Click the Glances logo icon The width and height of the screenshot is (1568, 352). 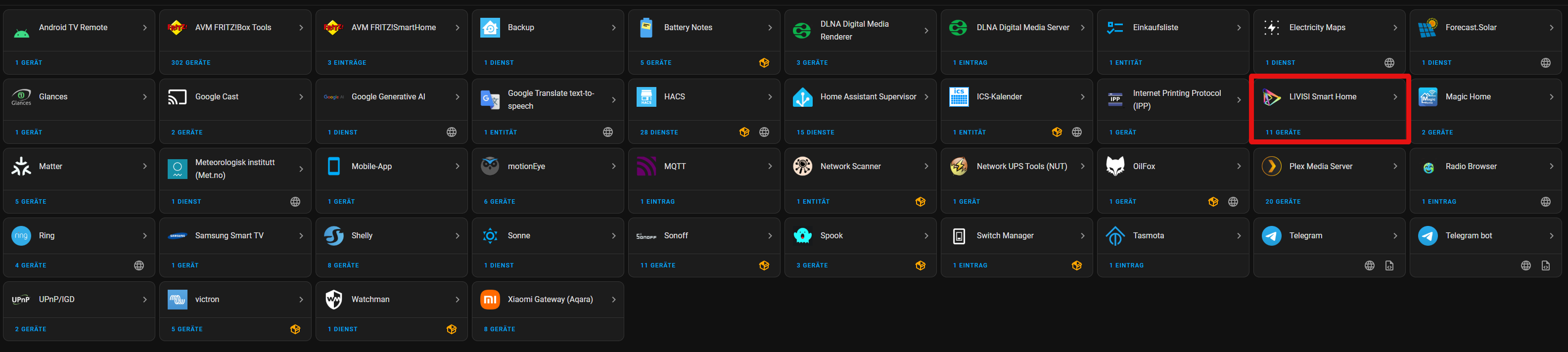[x=21, y=97]
